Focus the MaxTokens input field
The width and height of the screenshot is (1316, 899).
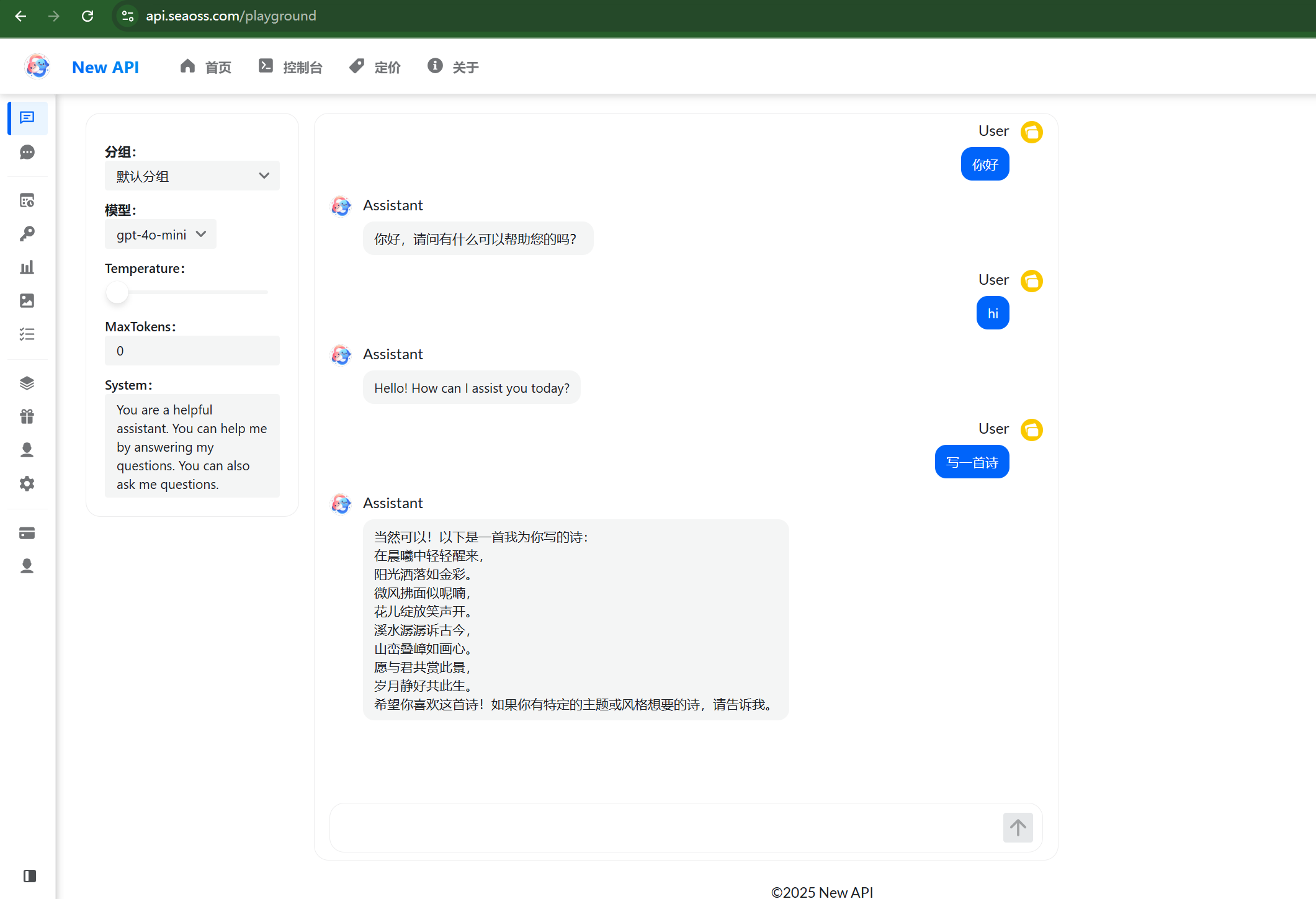click(192, 351)
